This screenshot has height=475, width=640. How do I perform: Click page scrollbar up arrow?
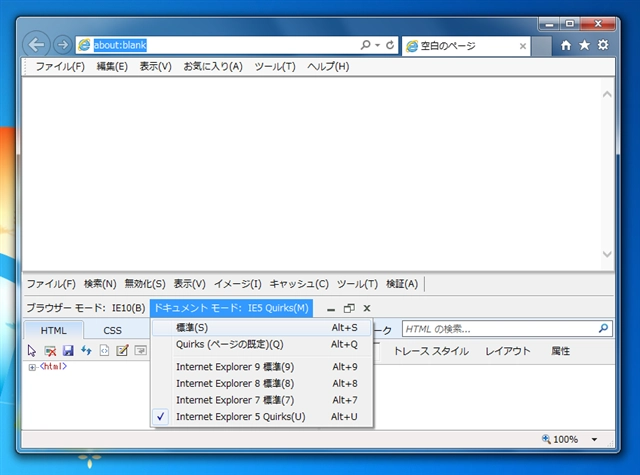pyautogui.click(x=607, y=94)
